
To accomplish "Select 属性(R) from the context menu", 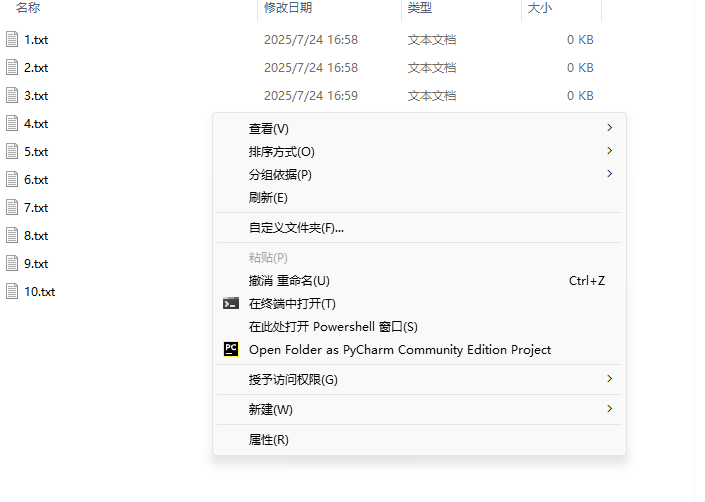I will coord(268,440).
